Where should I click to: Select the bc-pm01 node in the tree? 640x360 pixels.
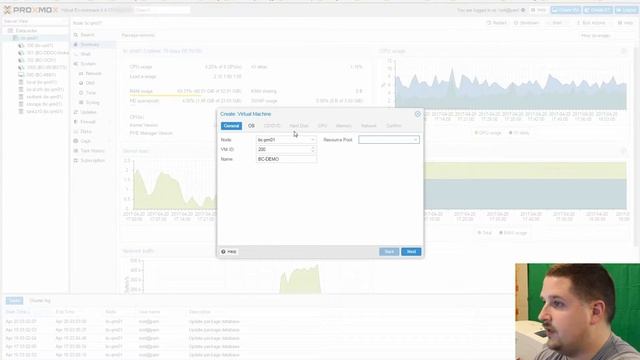(x=29, y=38)
